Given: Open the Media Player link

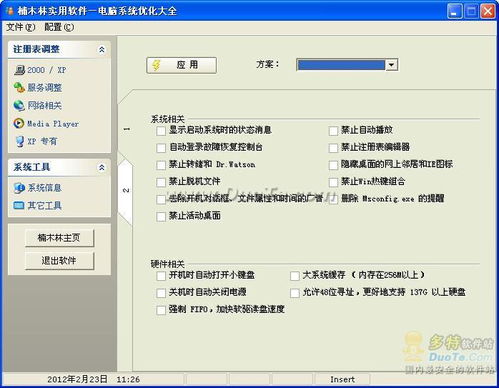Looking at the screenshot, I should tap(53, 124).
